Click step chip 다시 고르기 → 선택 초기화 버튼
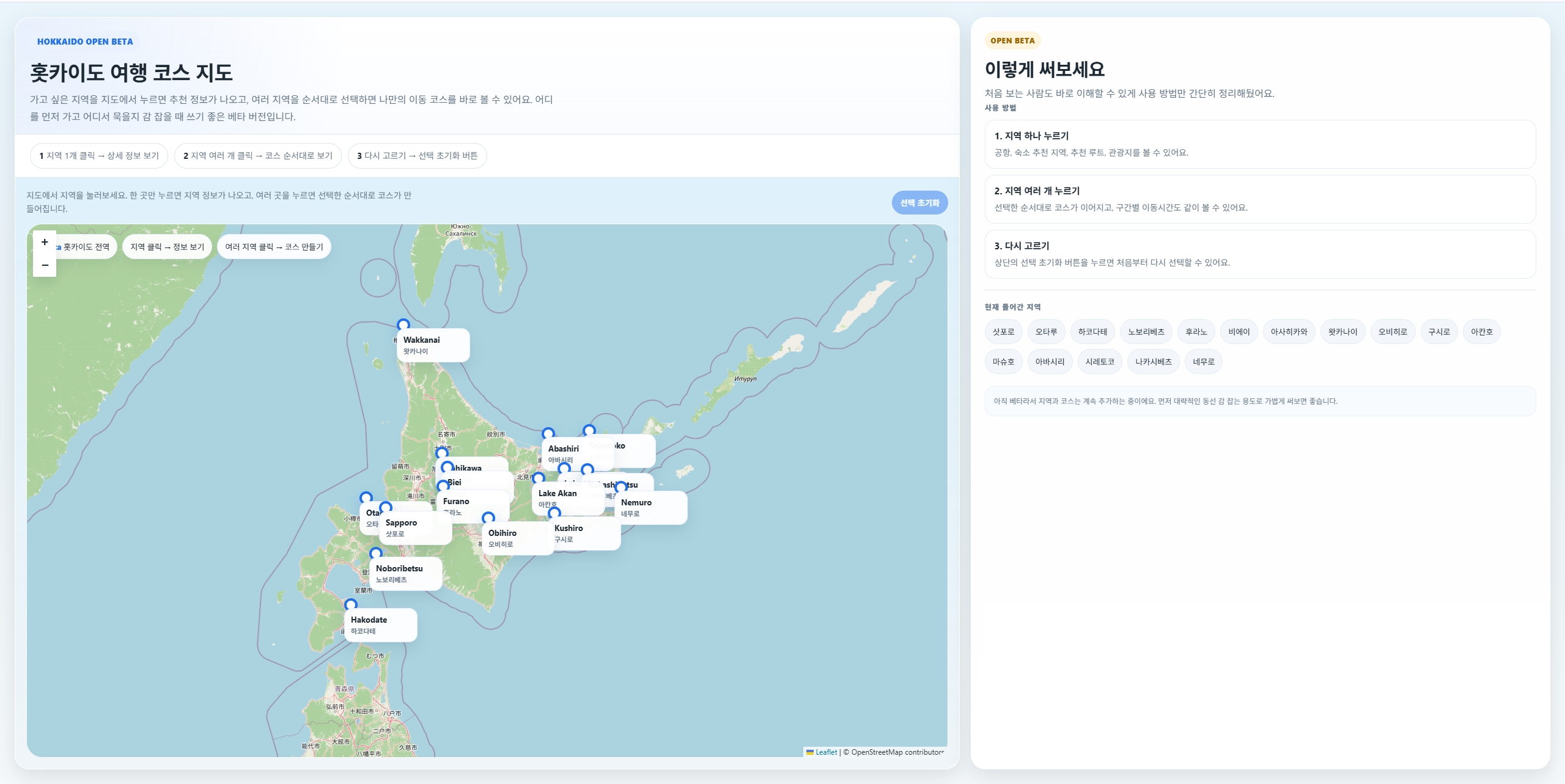Viewport: 1565px width, 784px height. tap(418, 156)
